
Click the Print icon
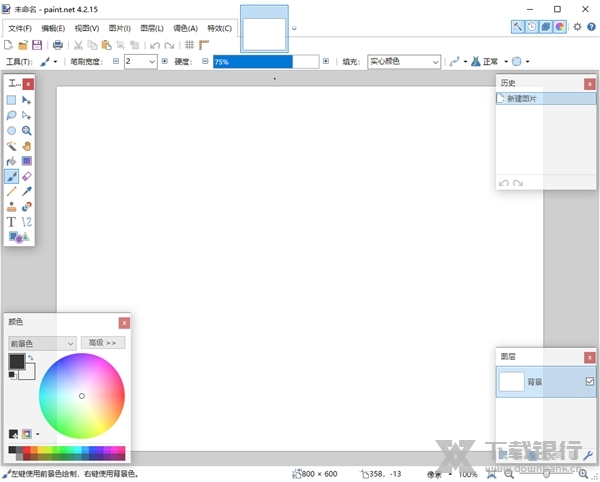coord(58,45)
